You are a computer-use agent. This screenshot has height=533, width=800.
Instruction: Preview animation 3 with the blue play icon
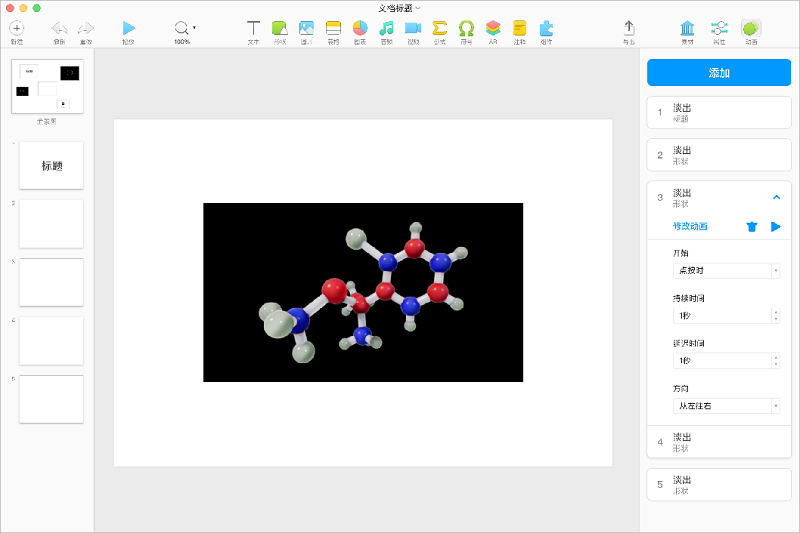(776, 227)
